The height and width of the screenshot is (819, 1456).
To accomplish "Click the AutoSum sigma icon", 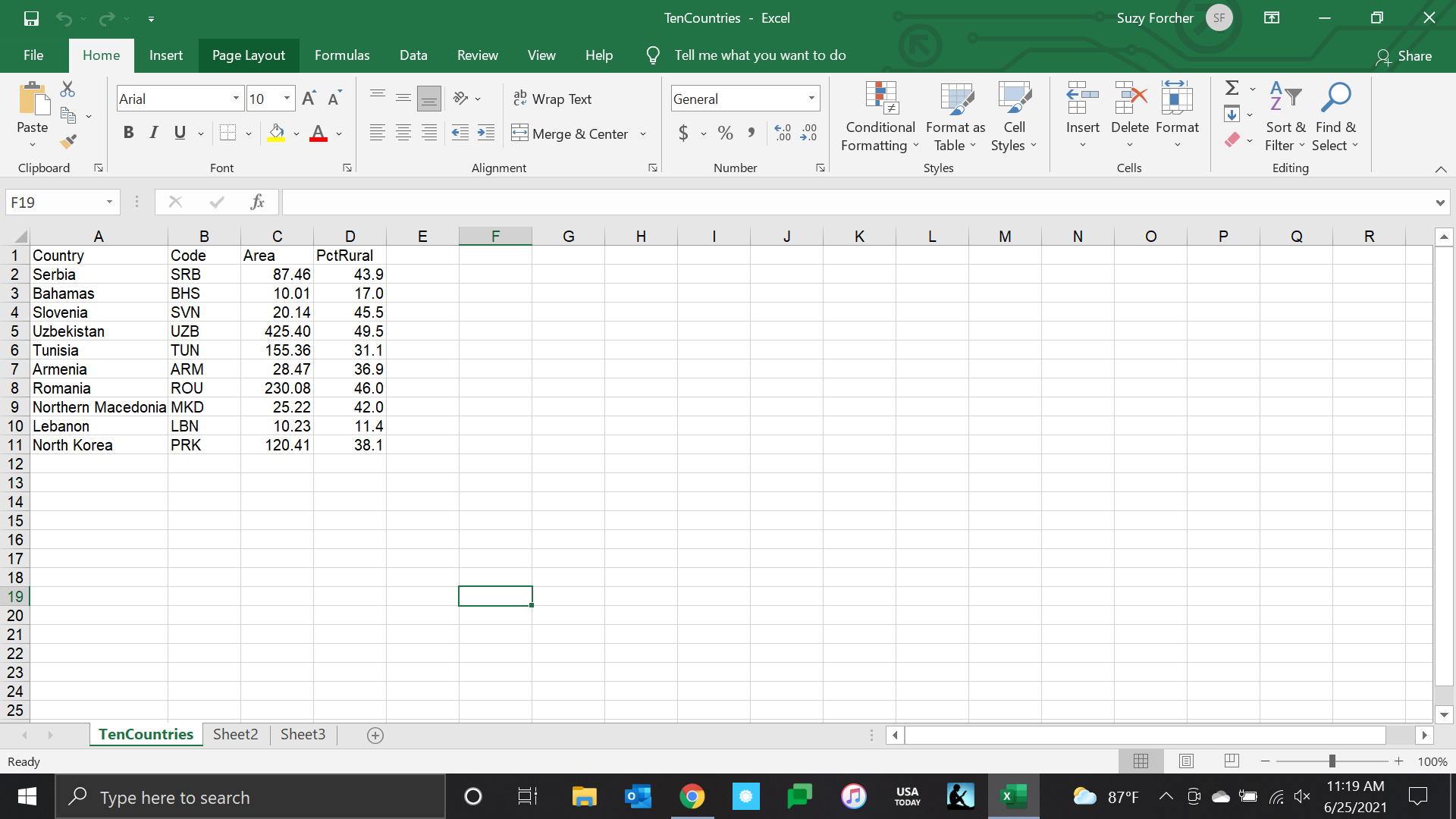I will tap(1232, 88).
